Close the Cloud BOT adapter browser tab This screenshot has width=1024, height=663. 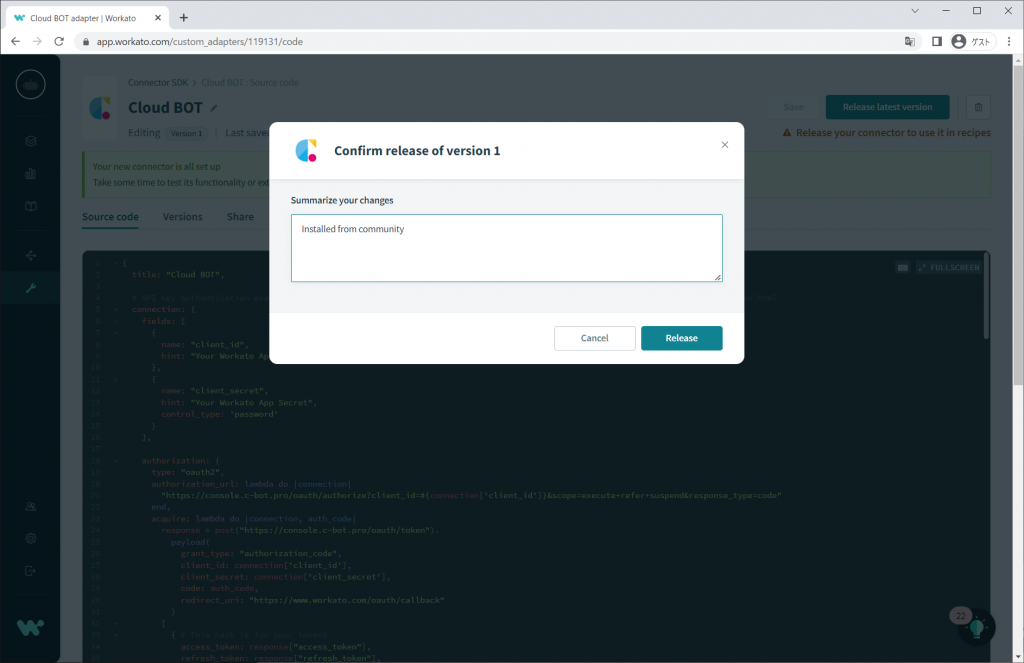(157, 18)
